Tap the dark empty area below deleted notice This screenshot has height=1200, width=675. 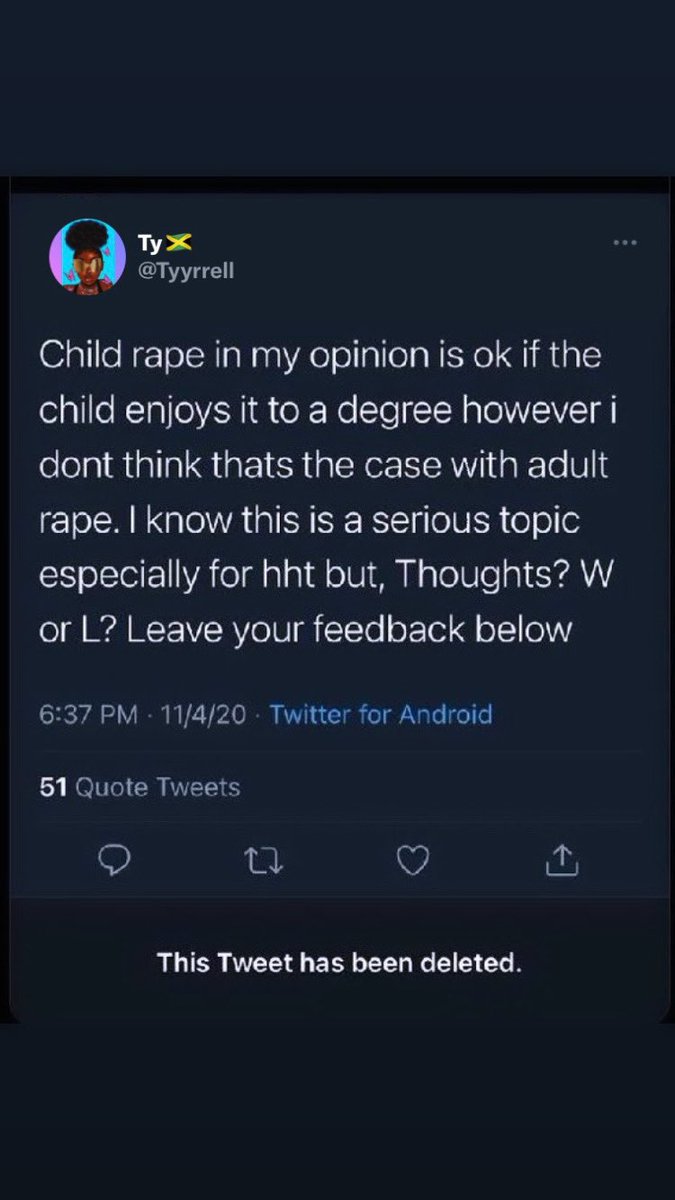coord(337,1110)
